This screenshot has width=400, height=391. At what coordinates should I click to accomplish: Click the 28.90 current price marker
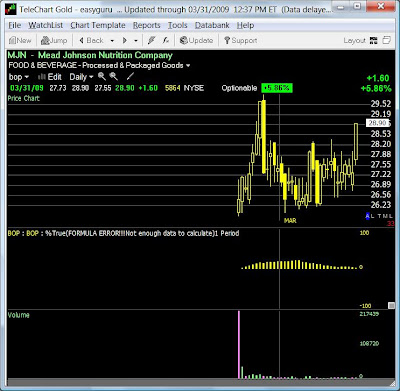pos(377,123)
